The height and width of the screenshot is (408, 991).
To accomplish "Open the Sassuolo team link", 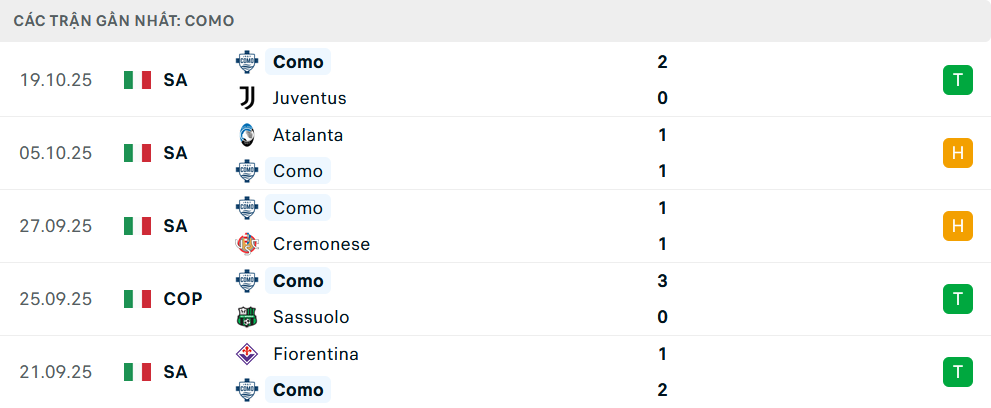I will pos(311,317).
